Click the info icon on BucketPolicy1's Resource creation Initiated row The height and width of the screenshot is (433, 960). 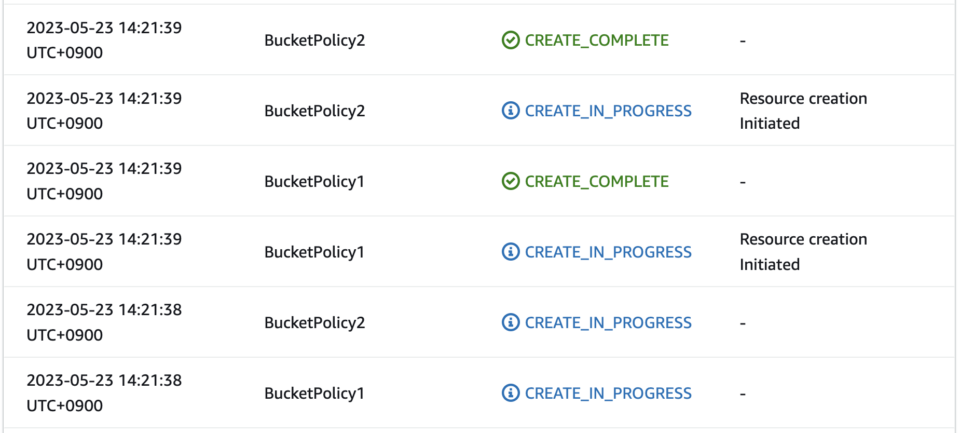511,252
